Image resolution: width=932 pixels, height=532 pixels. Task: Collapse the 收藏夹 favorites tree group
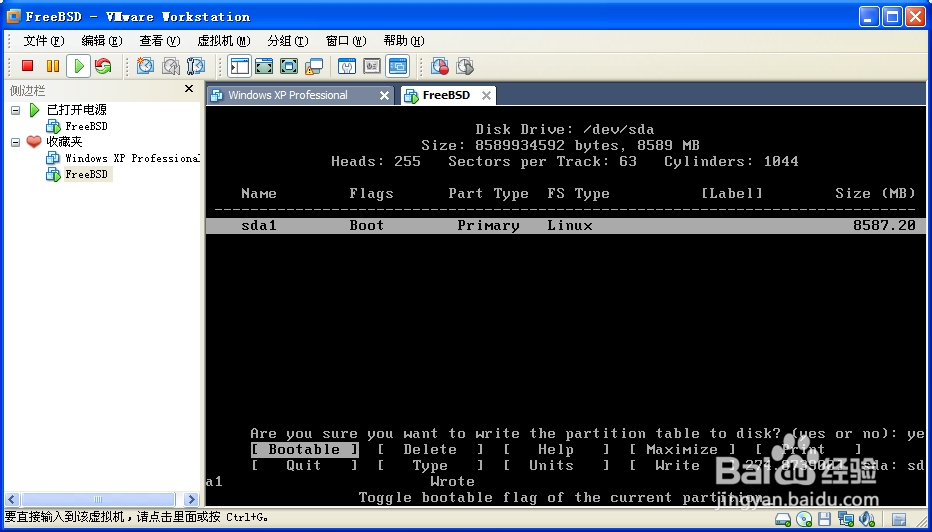16,142
